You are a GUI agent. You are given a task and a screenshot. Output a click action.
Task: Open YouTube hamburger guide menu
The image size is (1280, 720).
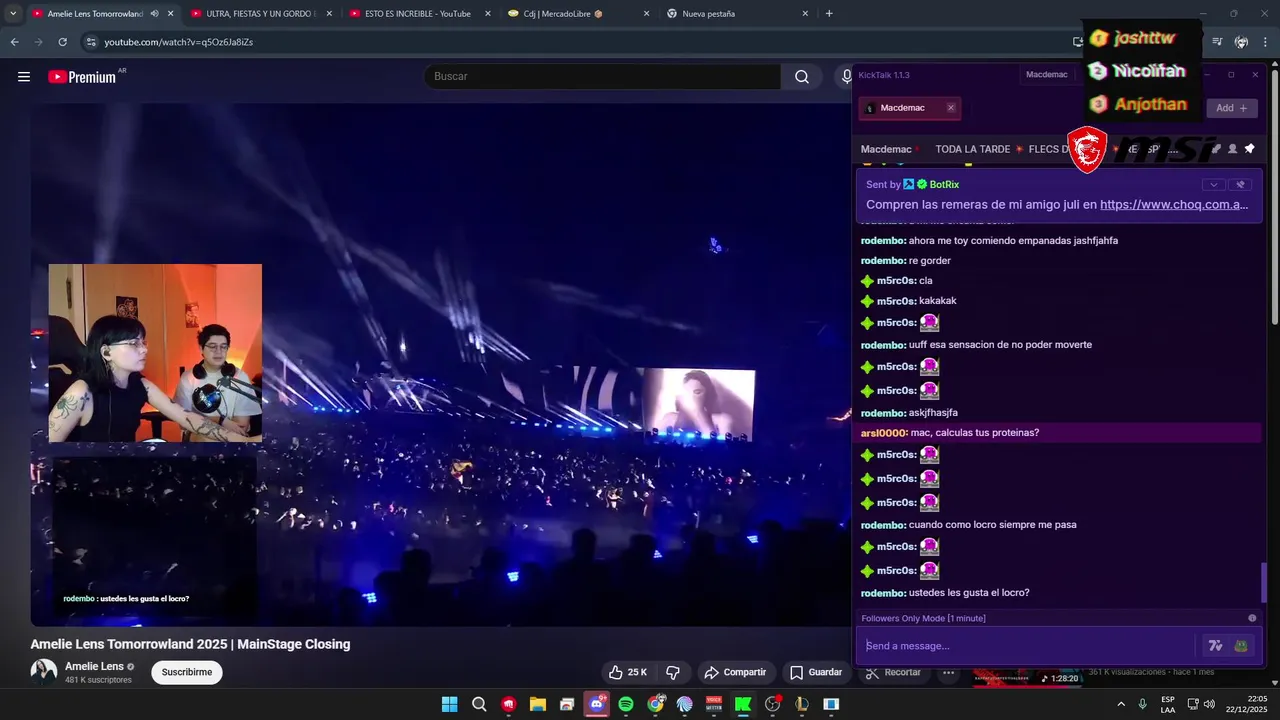(x=24, y=77)
